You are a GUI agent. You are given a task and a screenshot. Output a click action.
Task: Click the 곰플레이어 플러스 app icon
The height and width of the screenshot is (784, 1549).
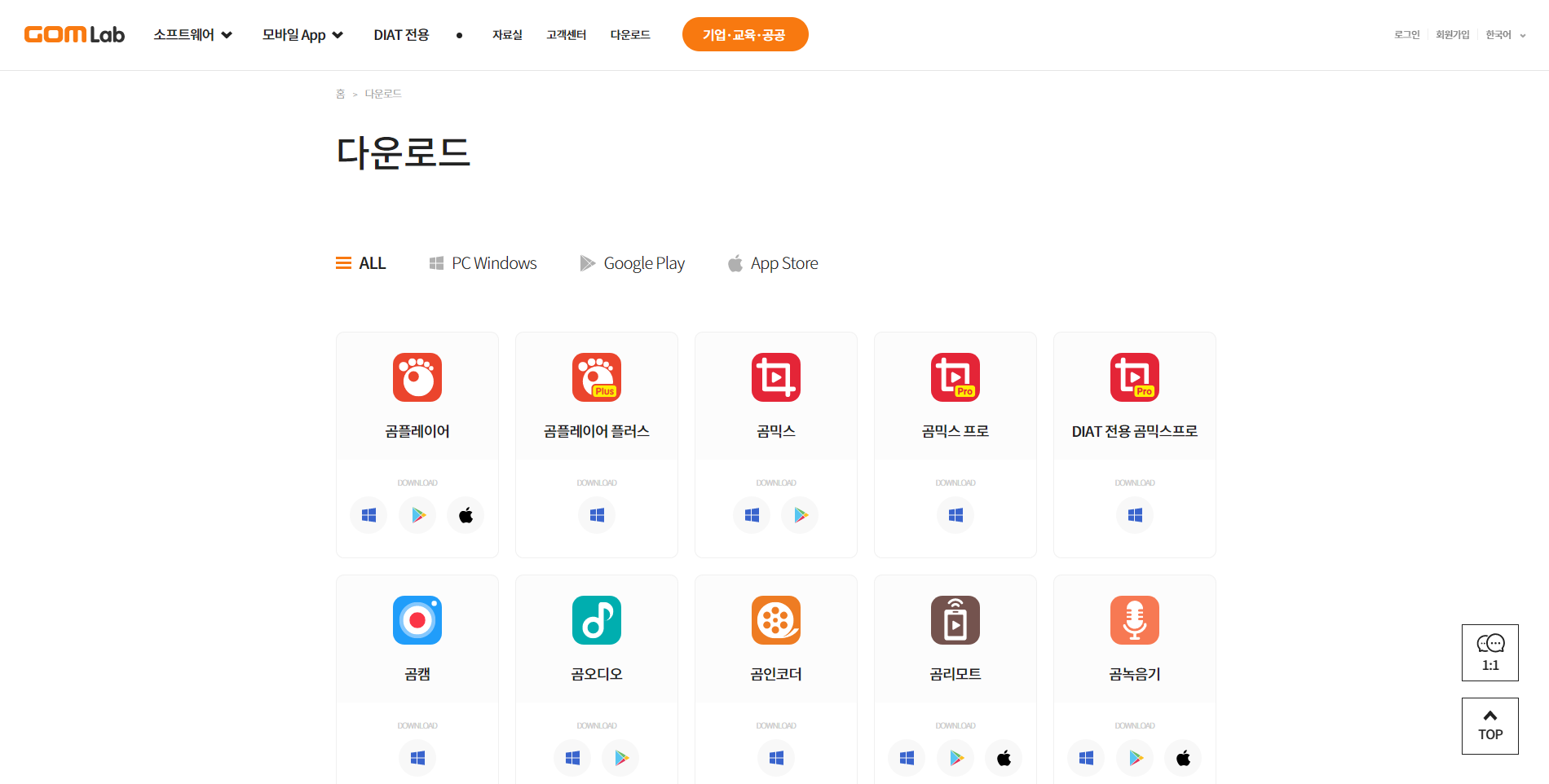[597, 377]
